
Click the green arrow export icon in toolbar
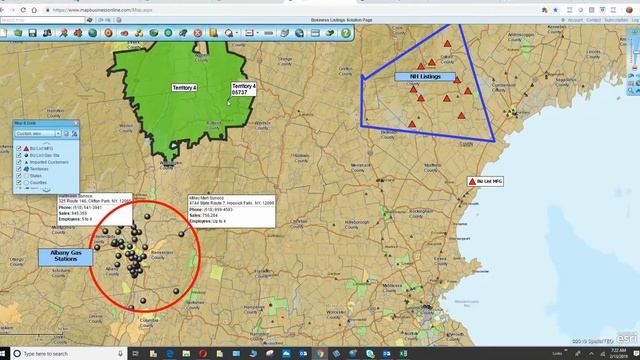(330, 33)
